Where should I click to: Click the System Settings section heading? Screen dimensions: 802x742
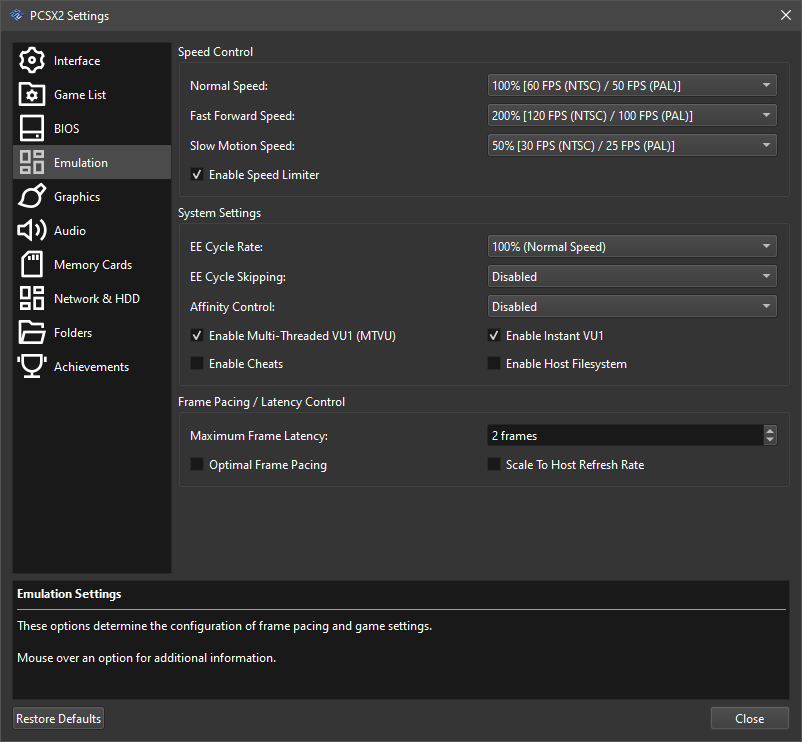[x=219, y=213]
